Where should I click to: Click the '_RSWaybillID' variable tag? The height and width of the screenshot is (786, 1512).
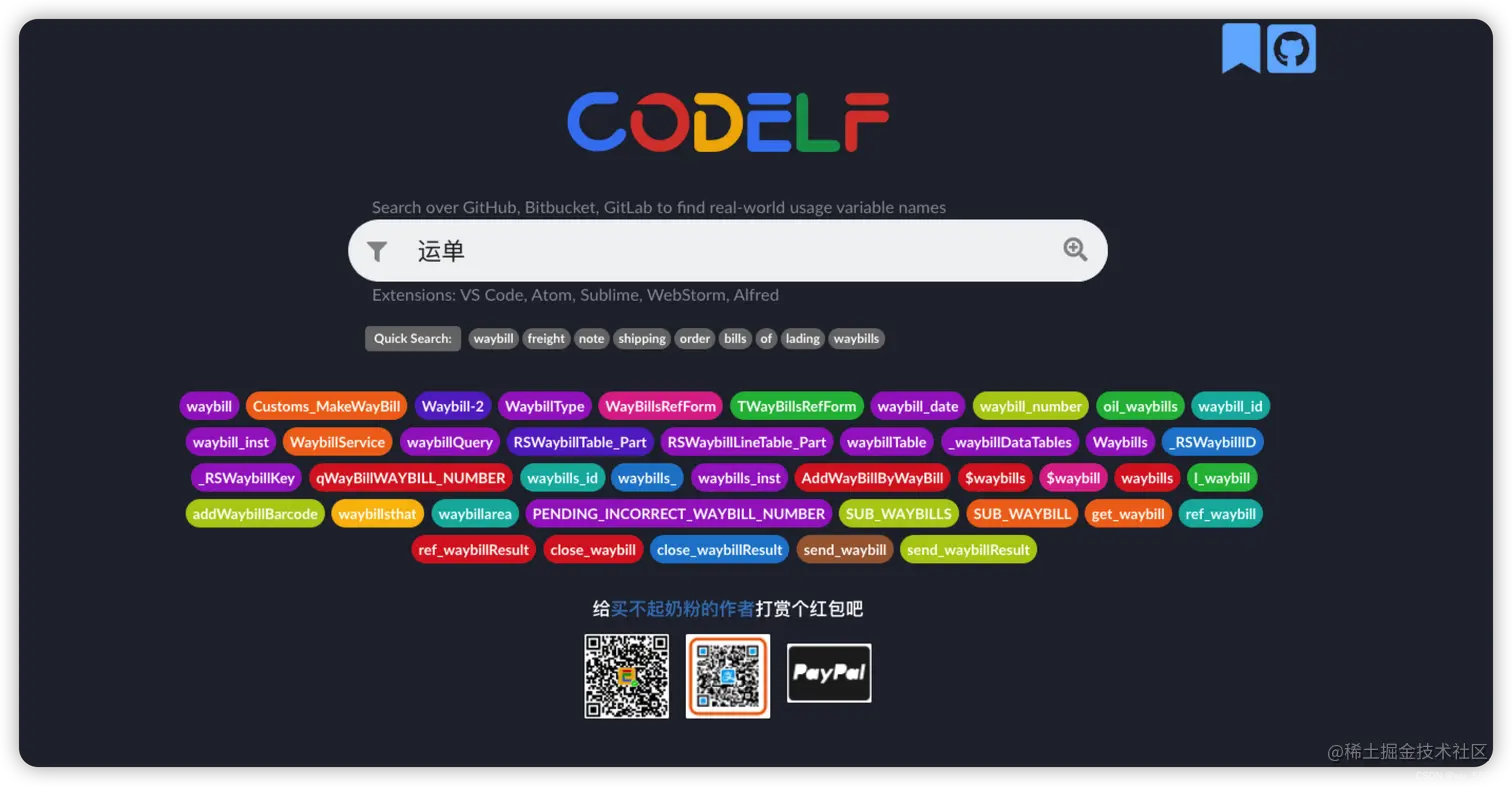(1213, 441)
